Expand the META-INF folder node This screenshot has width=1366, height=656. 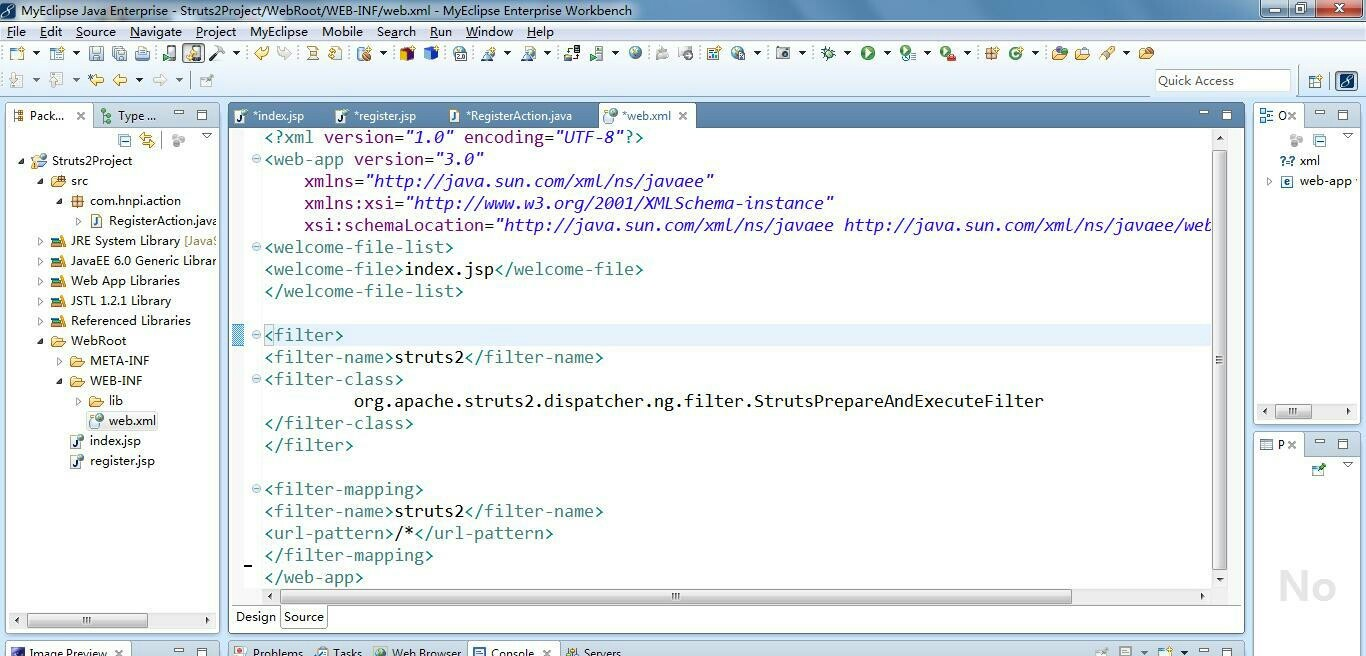pyautogui.click(x=59, y=361)
